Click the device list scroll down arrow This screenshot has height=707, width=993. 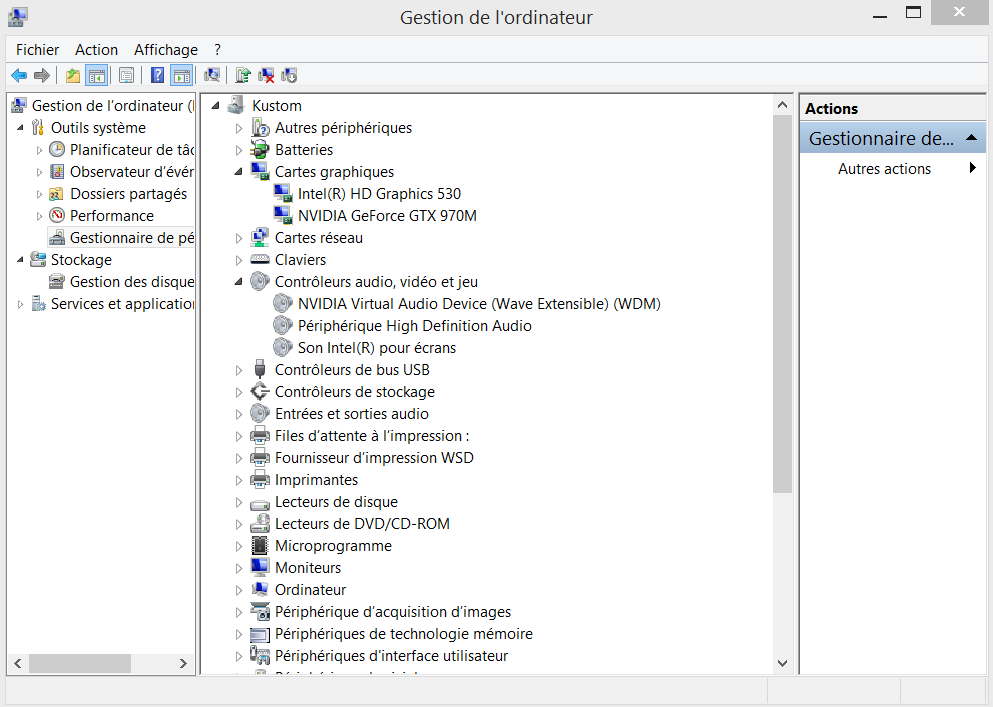point(783,663)
